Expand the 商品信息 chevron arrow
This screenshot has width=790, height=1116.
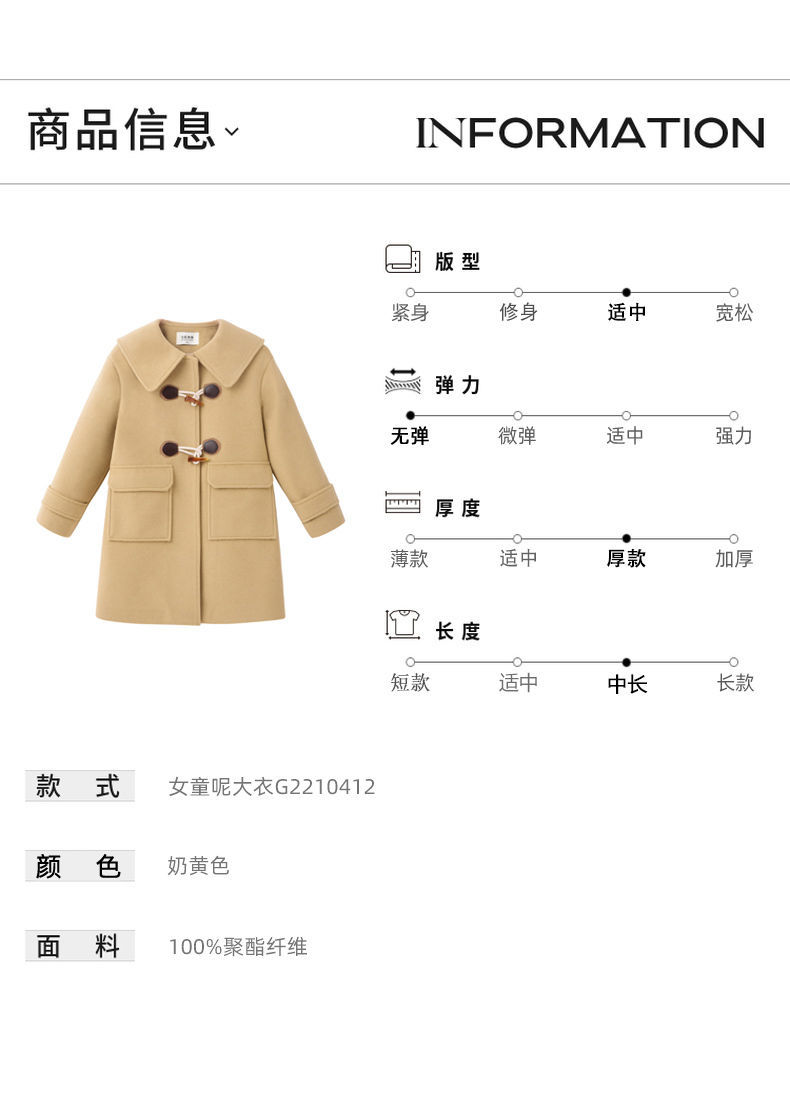click(232, 131)
